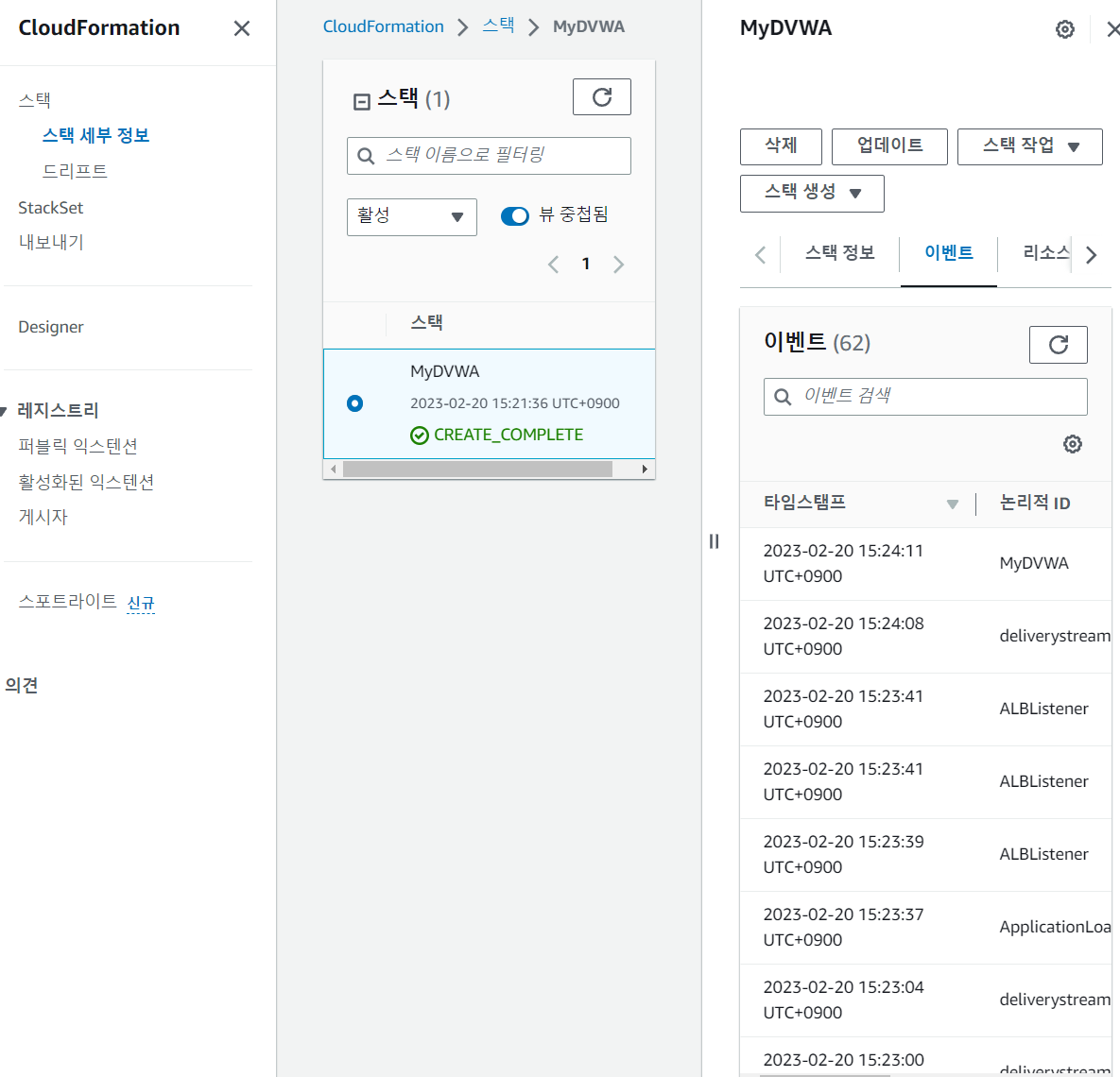
Task: Click the horizontal scrollbar of stack list
Action: pyautogui.click(x=477, y=470)
